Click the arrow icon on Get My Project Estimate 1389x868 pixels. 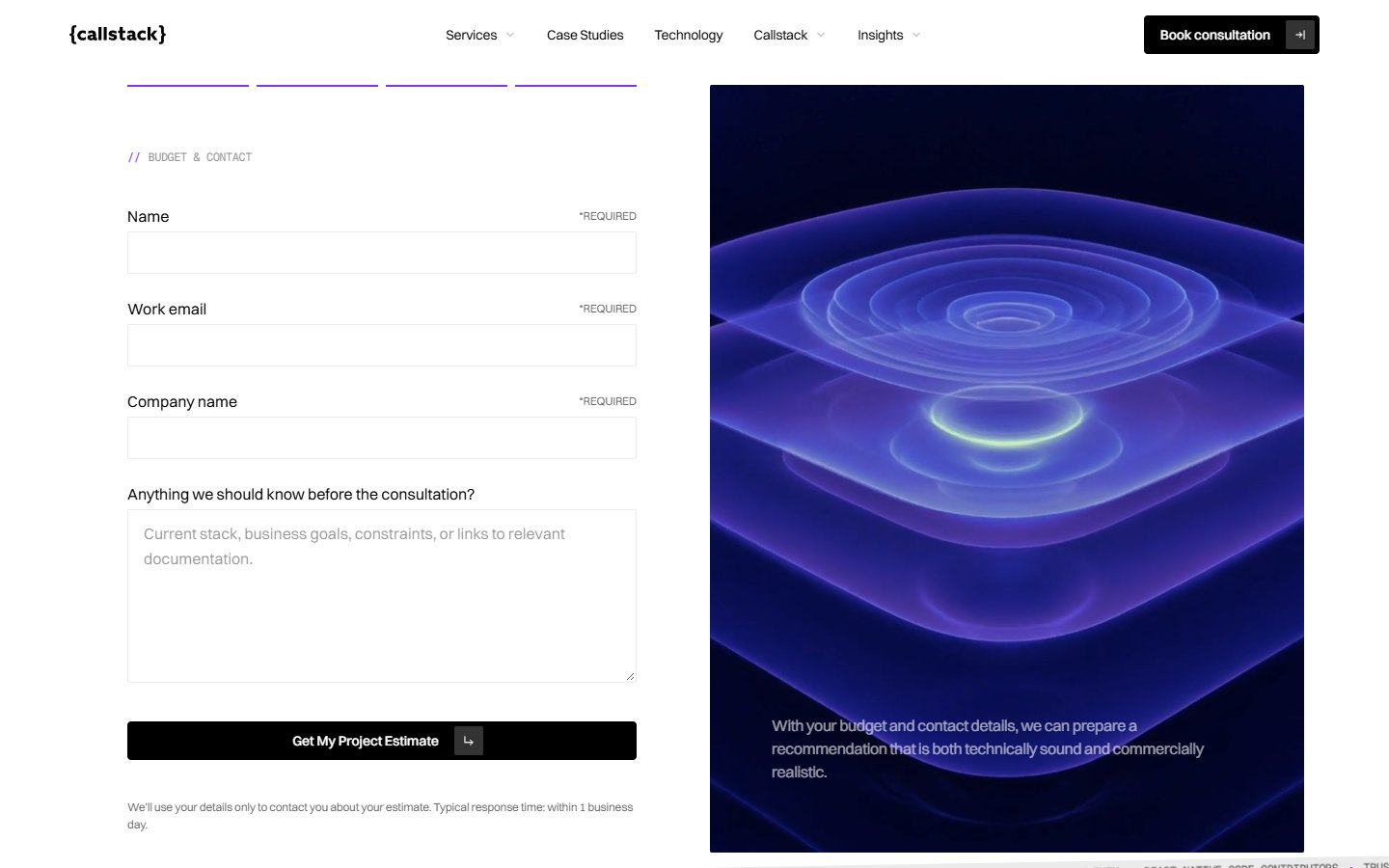click(469, 741)
